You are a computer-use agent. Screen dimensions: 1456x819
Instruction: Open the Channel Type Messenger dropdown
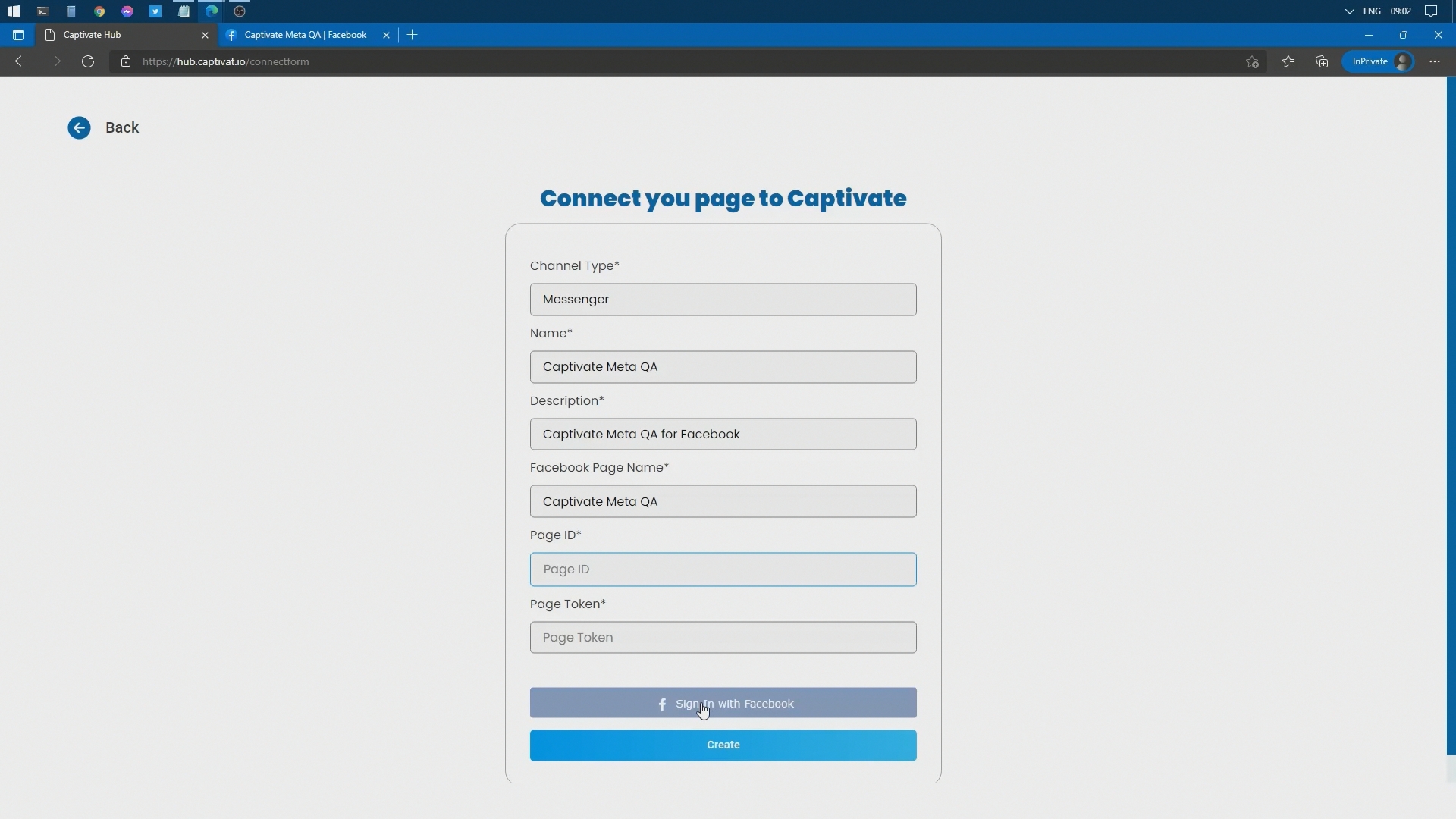[723, 300]
